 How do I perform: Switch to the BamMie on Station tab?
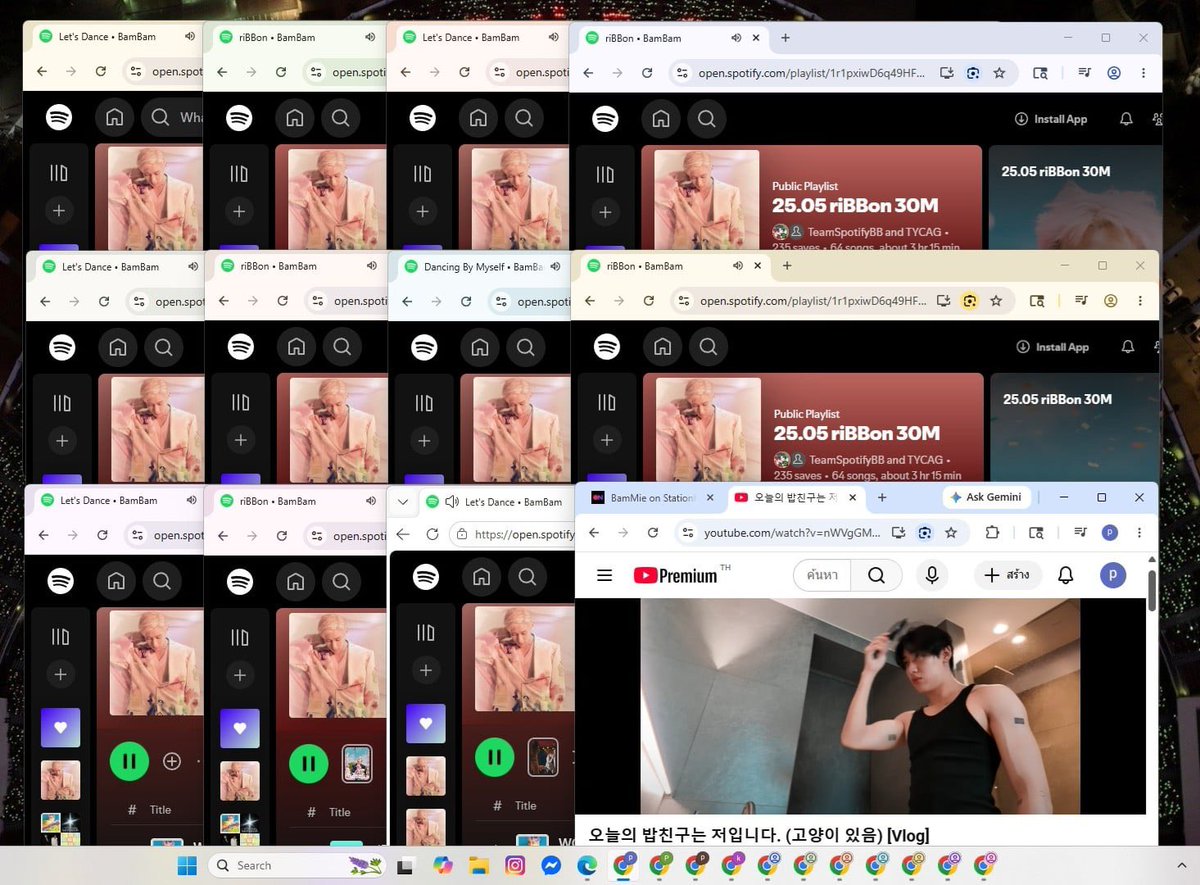point(650,498)
